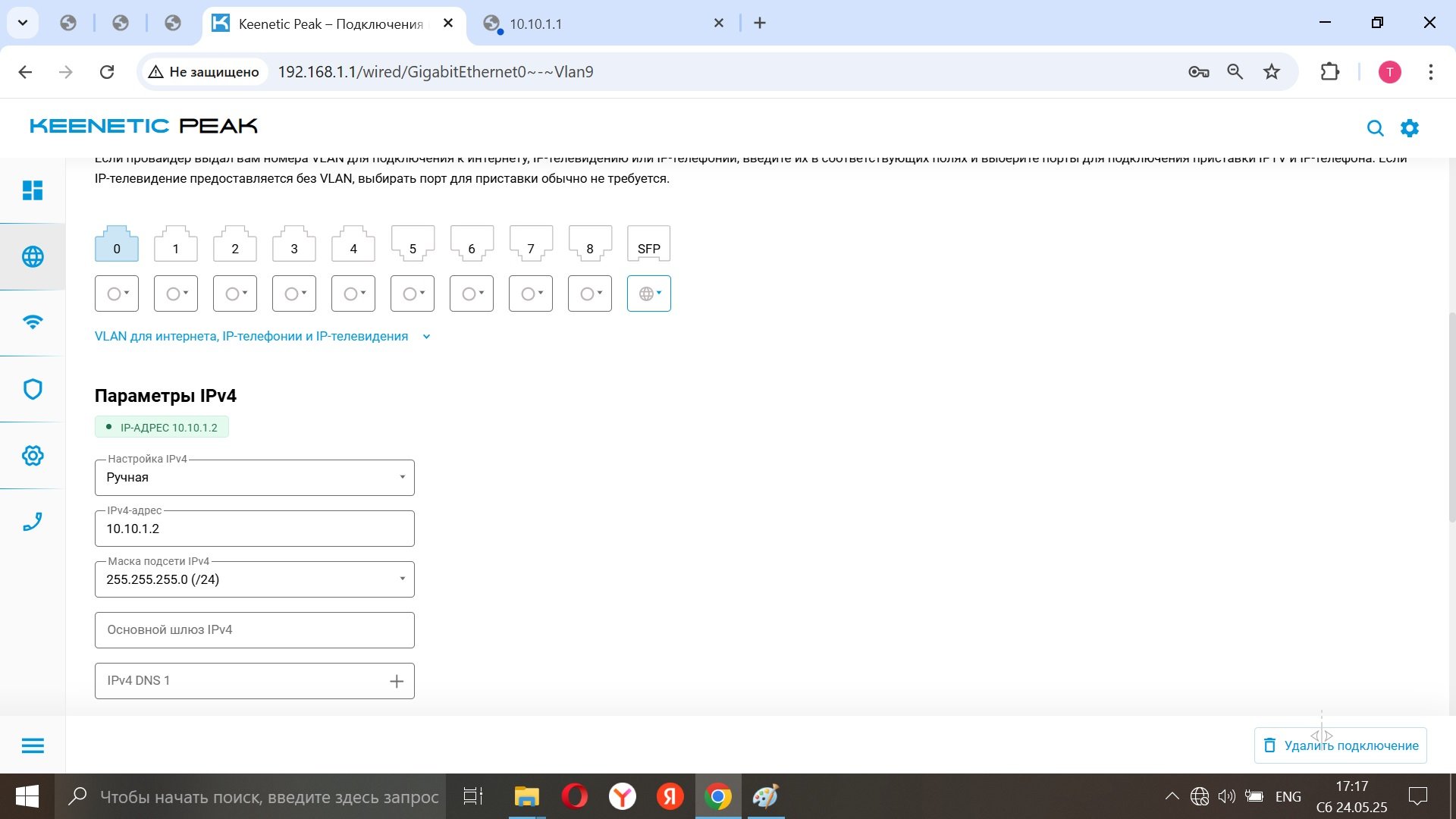Click the Основной шлюз IPv4 field
Image resolution: width=1456 pixels, height=819 pixels.
point(255,630)
